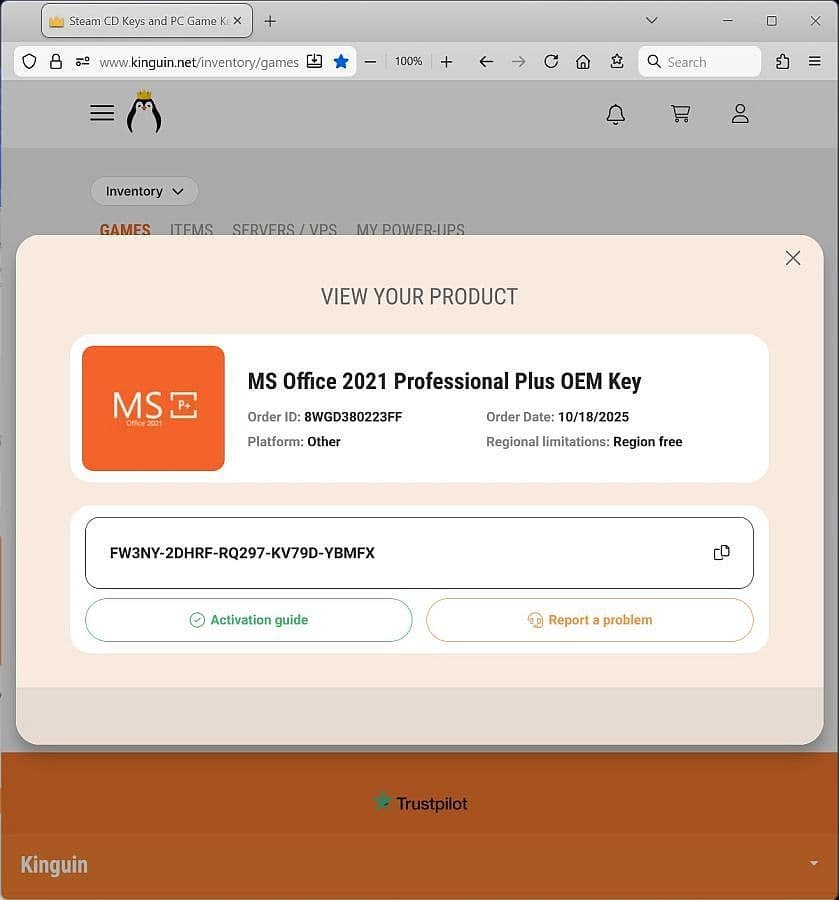This screenshot has height=900, width=839.
Task: Expand the Inventory dropdown
Action: click(x=145, y=191)
